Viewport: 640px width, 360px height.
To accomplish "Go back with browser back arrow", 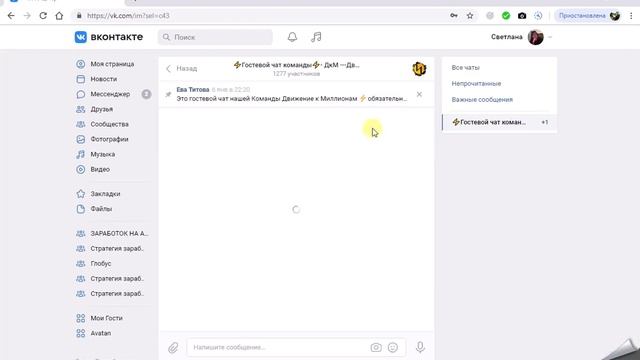I will pos(11,16).
